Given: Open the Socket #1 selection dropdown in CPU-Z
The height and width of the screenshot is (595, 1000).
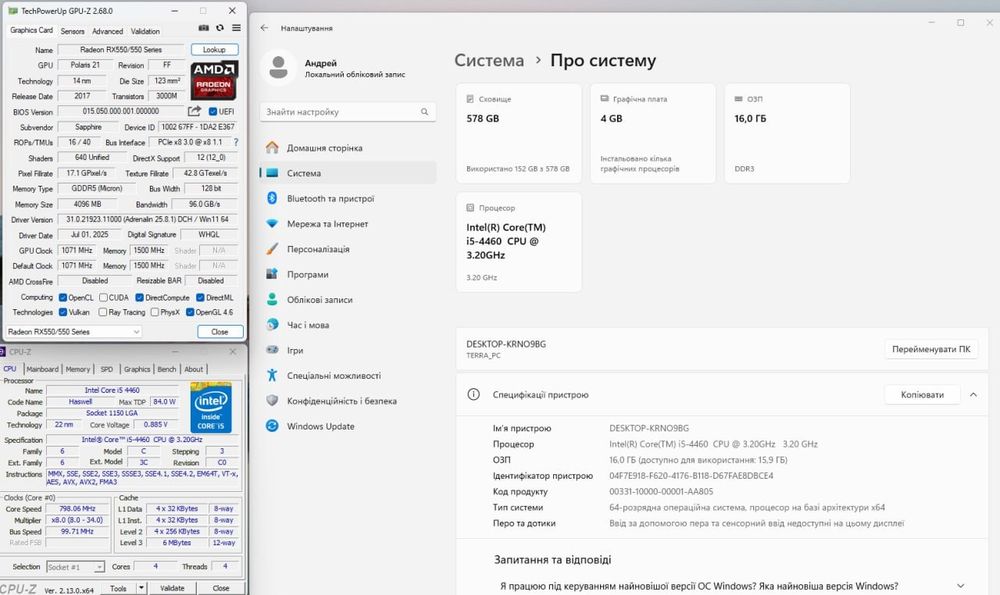Looking at the screenshot, I should [x=75, y=567].
